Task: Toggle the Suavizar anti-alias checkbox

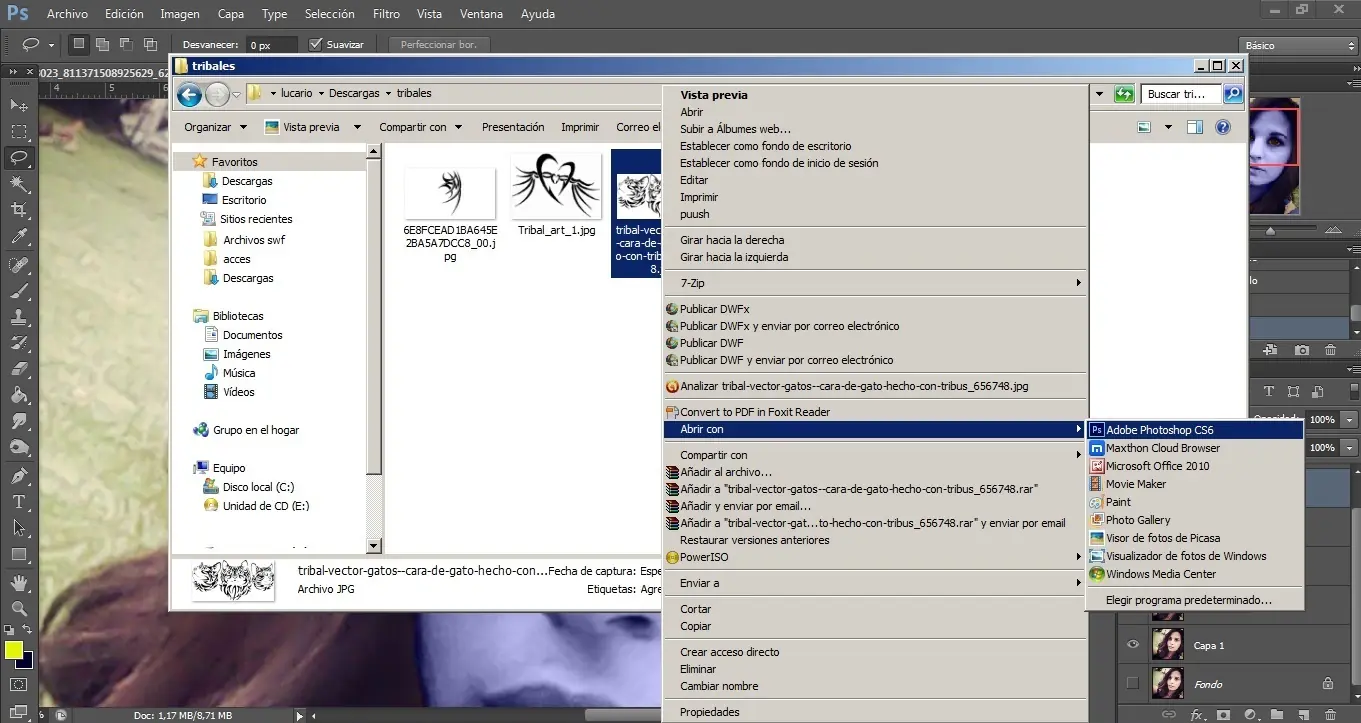Action: click(316, 45)
